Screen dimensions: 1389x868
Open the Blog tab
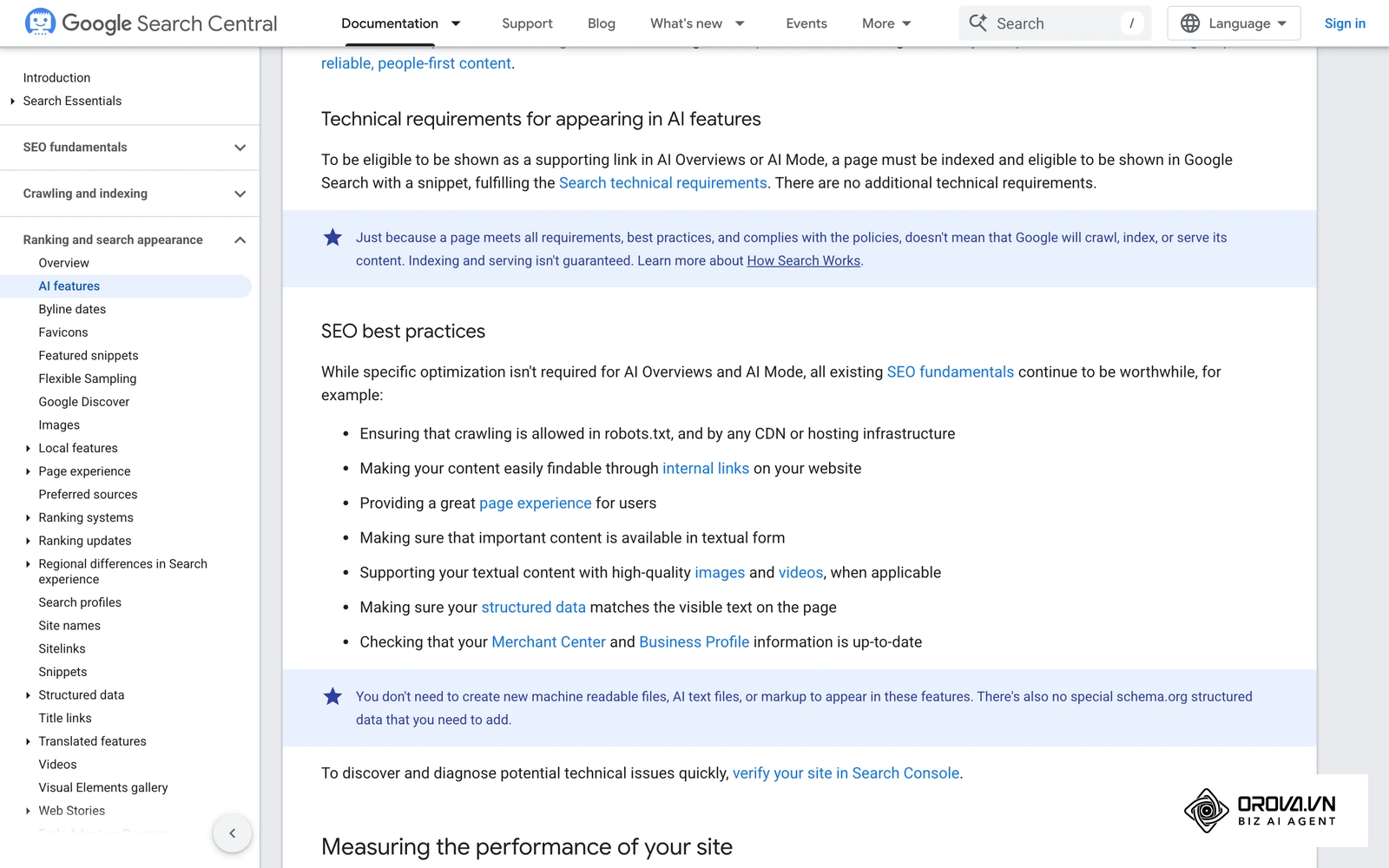(602, 23)
